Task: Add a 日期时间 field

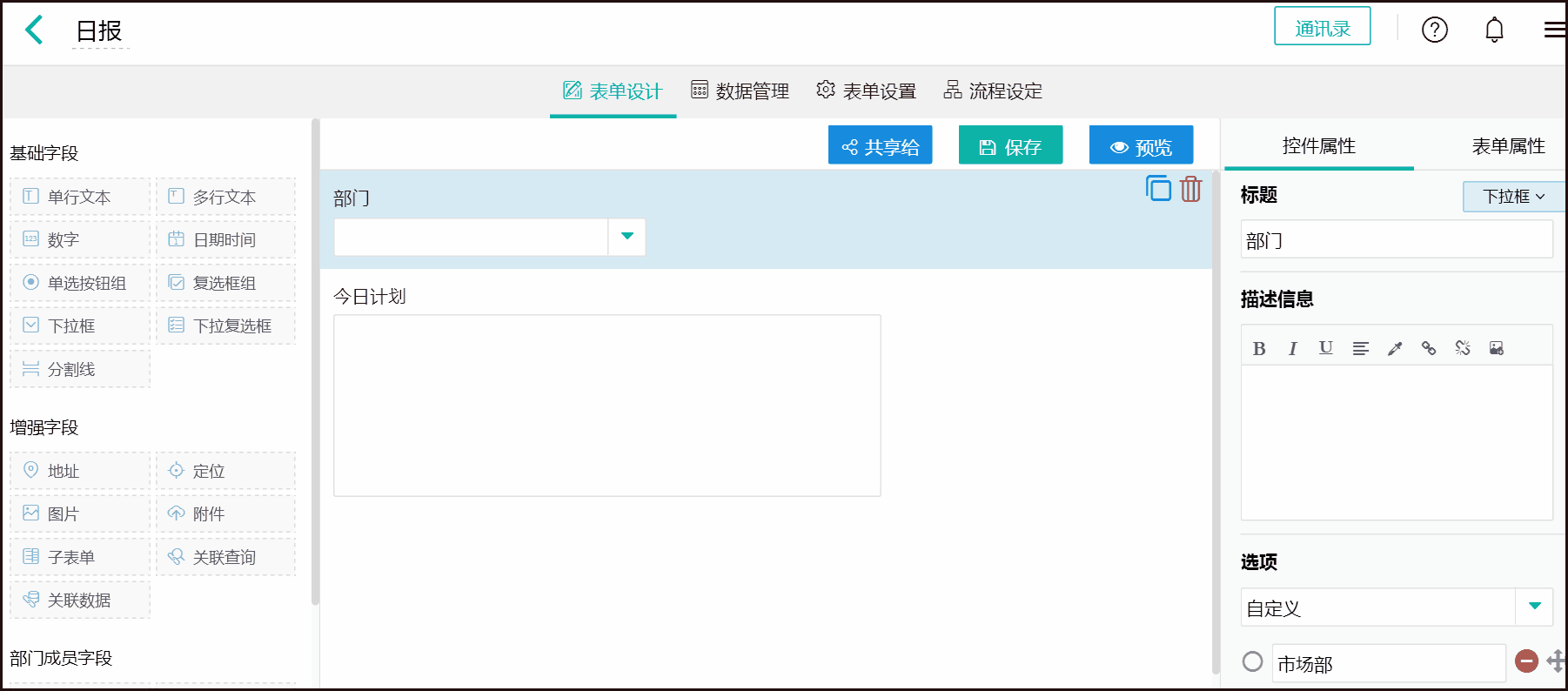Action: pos(225,239)
